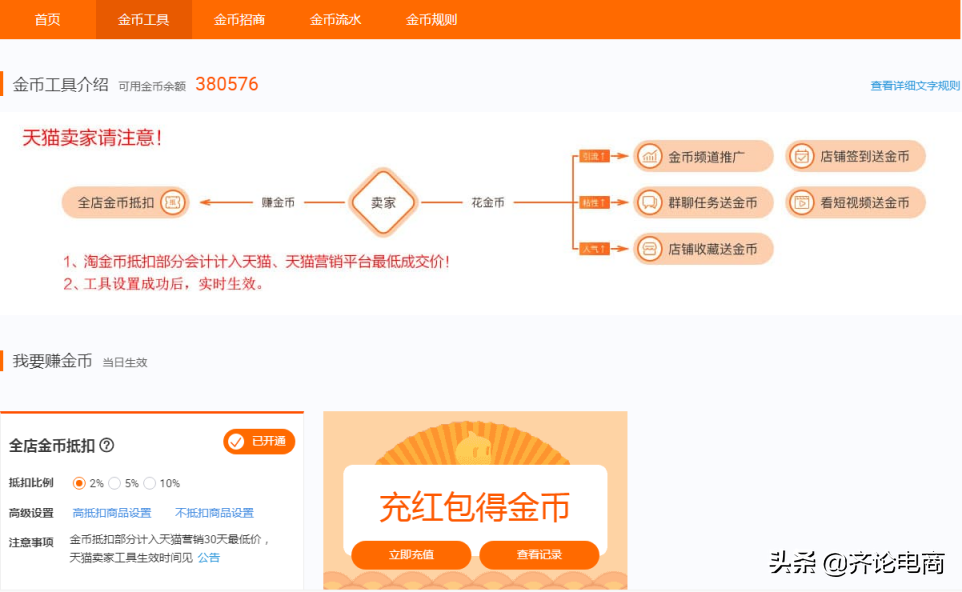
Task: Select the 金币工具 tab
Action: pyautogui.click(x=144, y=20)
